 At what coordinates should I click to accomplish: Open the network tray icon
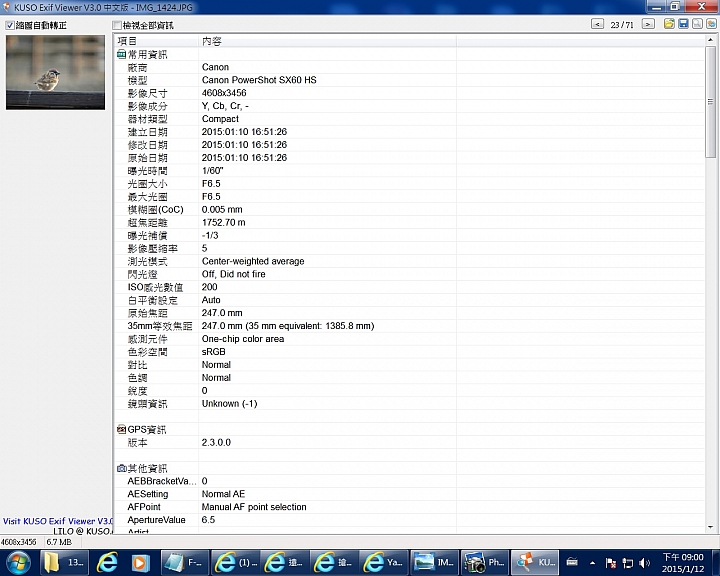[627, 563]
